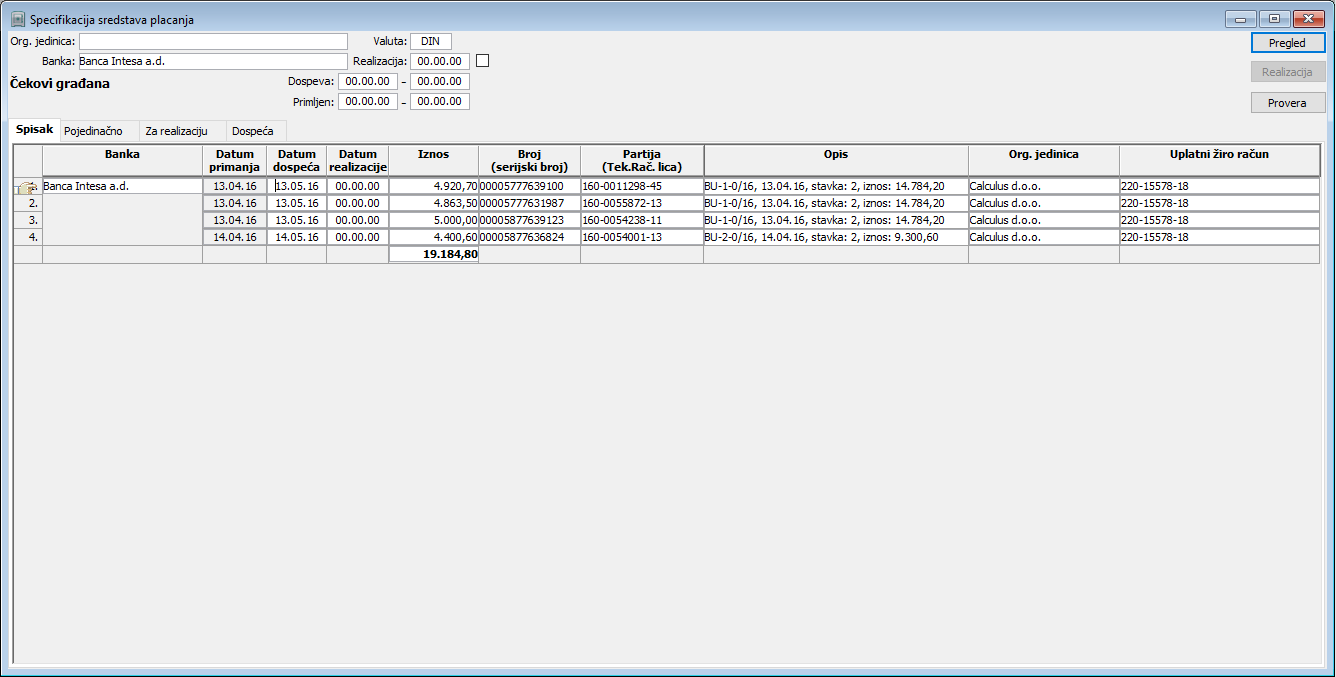1336x677 pixels.
Task: Click the Banka field with Banca Intesa
Action: [213, 61]
